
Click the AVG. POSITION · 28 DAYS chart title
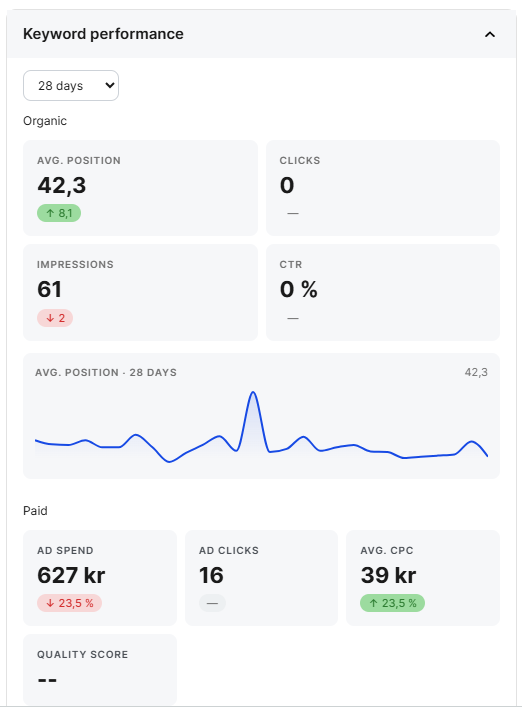(106, 373)
